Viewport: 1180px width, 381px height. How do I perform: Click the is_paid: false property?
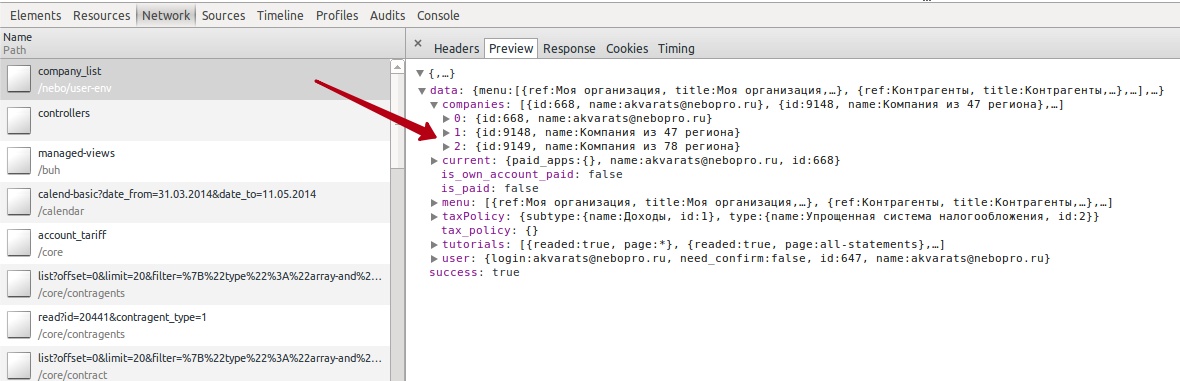[490, 188]
